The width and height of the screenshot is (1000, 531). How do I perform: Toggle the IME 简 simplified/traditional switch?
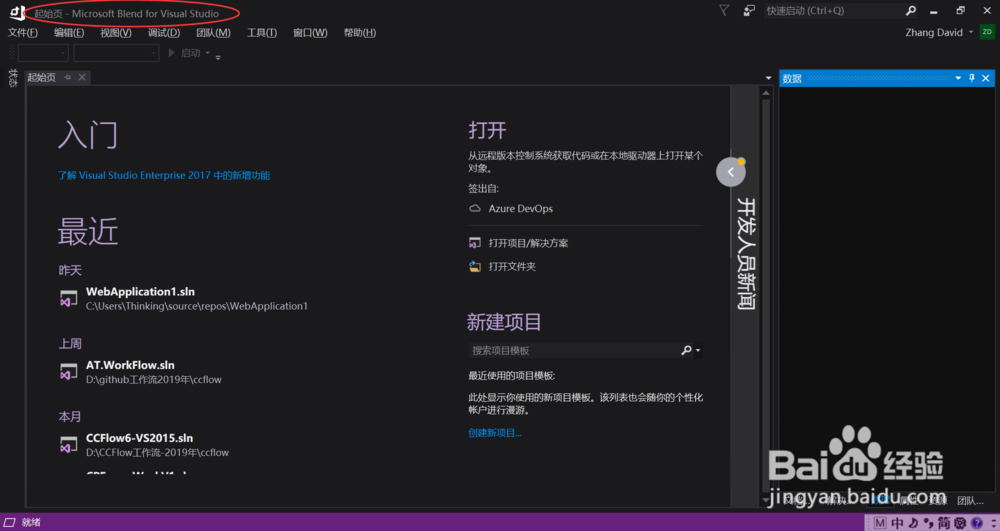pyautogui.click(x=944, y=523)
